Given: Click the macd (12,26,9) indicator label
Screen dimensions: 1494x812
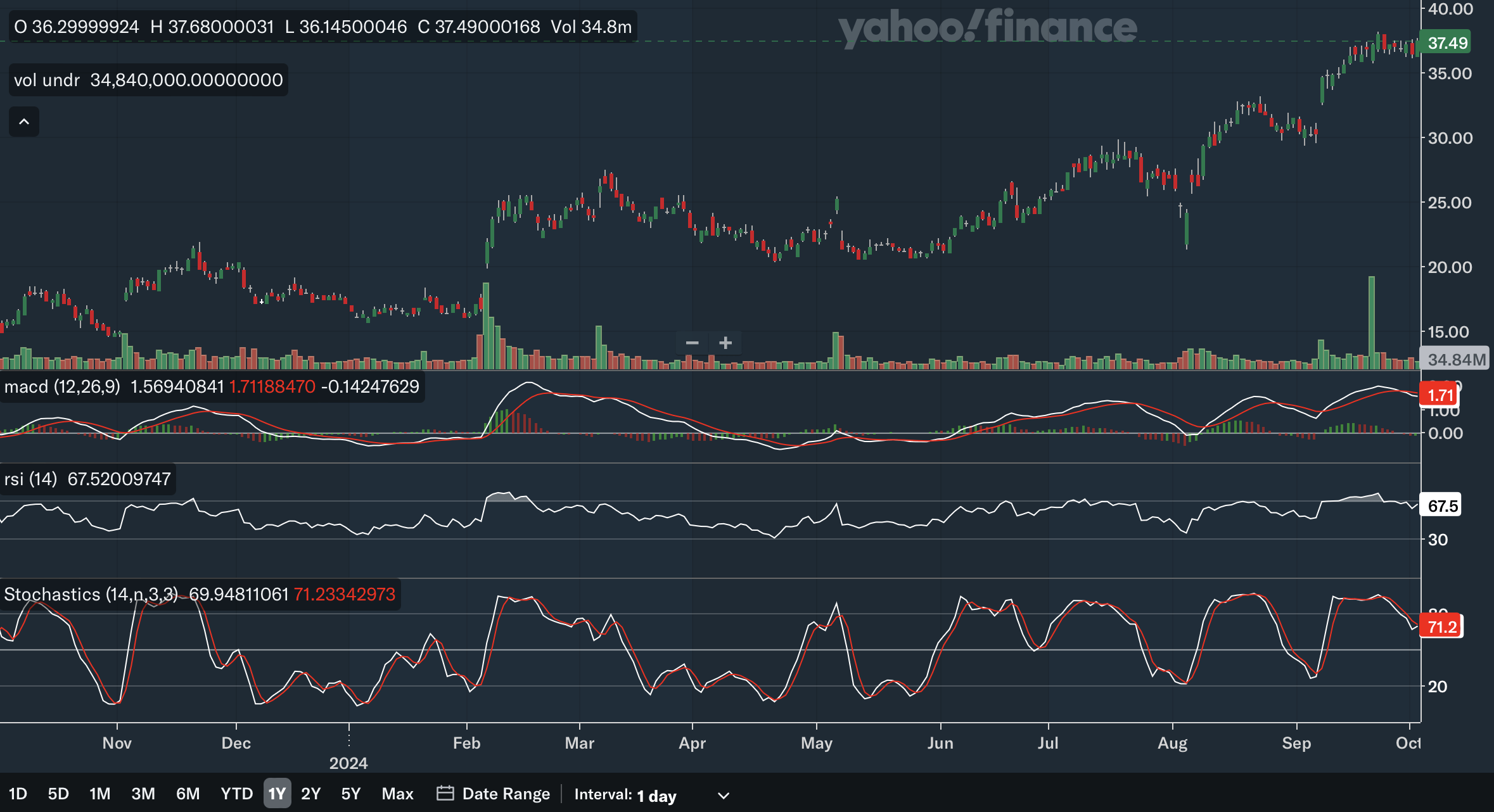Looking at the screenshot, I should coord(62,386).
